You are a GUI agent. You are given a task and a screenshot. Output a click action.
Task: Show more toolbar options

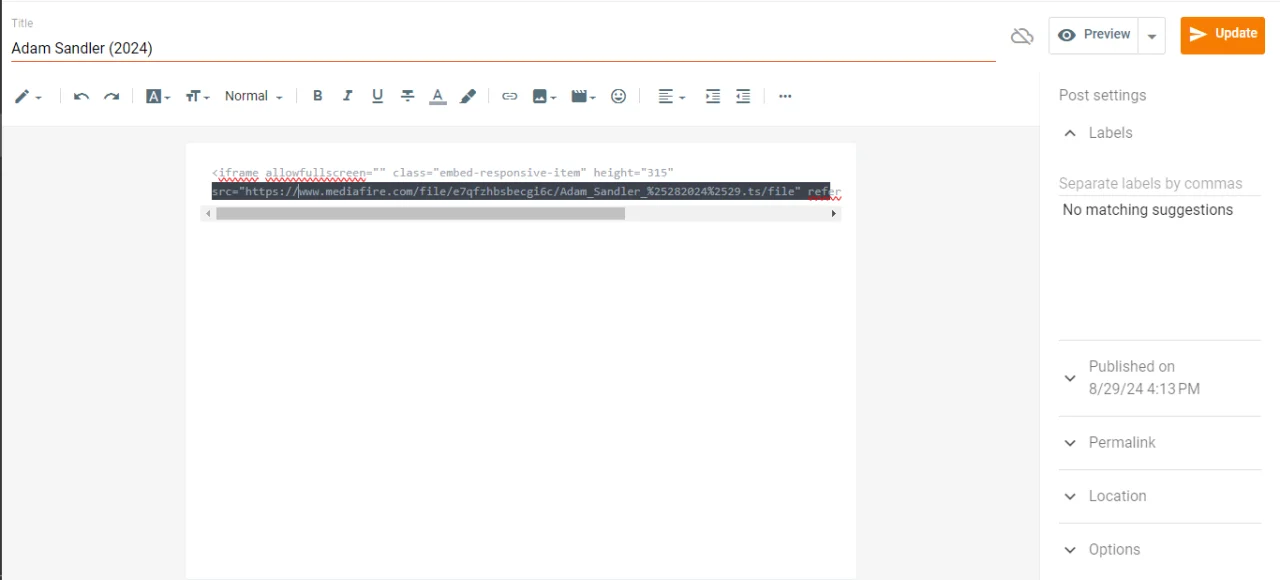(785, 96)
